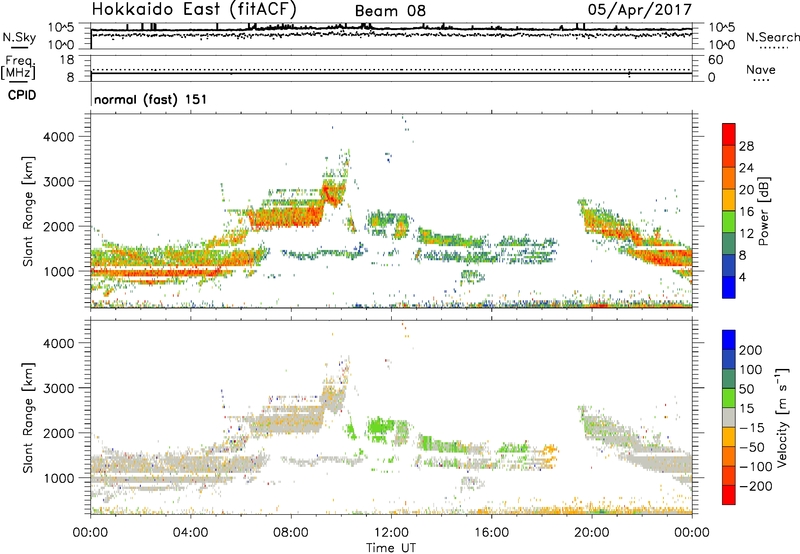The image size is (800, 554).
Task: Click the "24" label on the power colorbar
Action: point(746,168)
